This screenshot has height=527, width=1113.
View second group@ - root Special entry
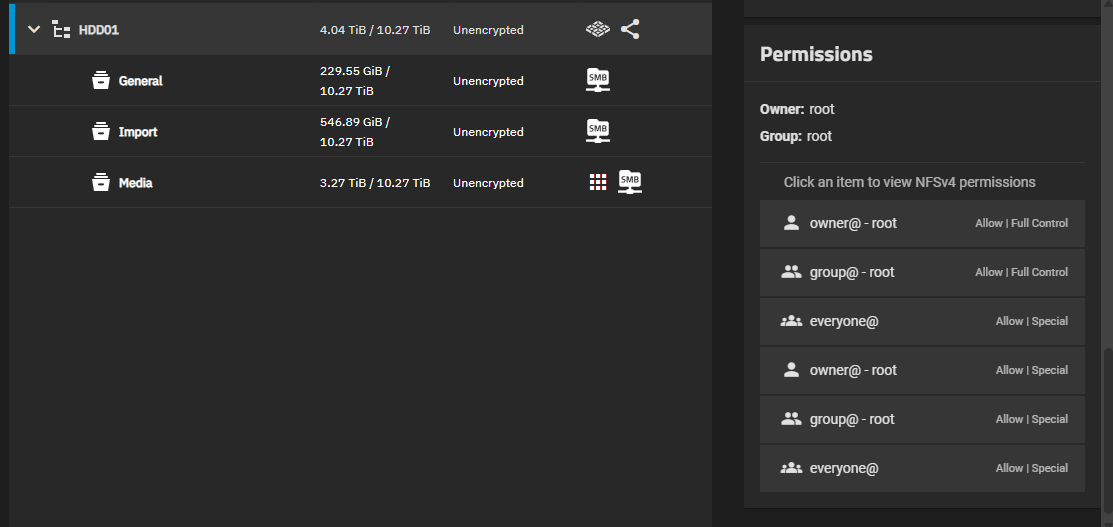pos(922,419)
